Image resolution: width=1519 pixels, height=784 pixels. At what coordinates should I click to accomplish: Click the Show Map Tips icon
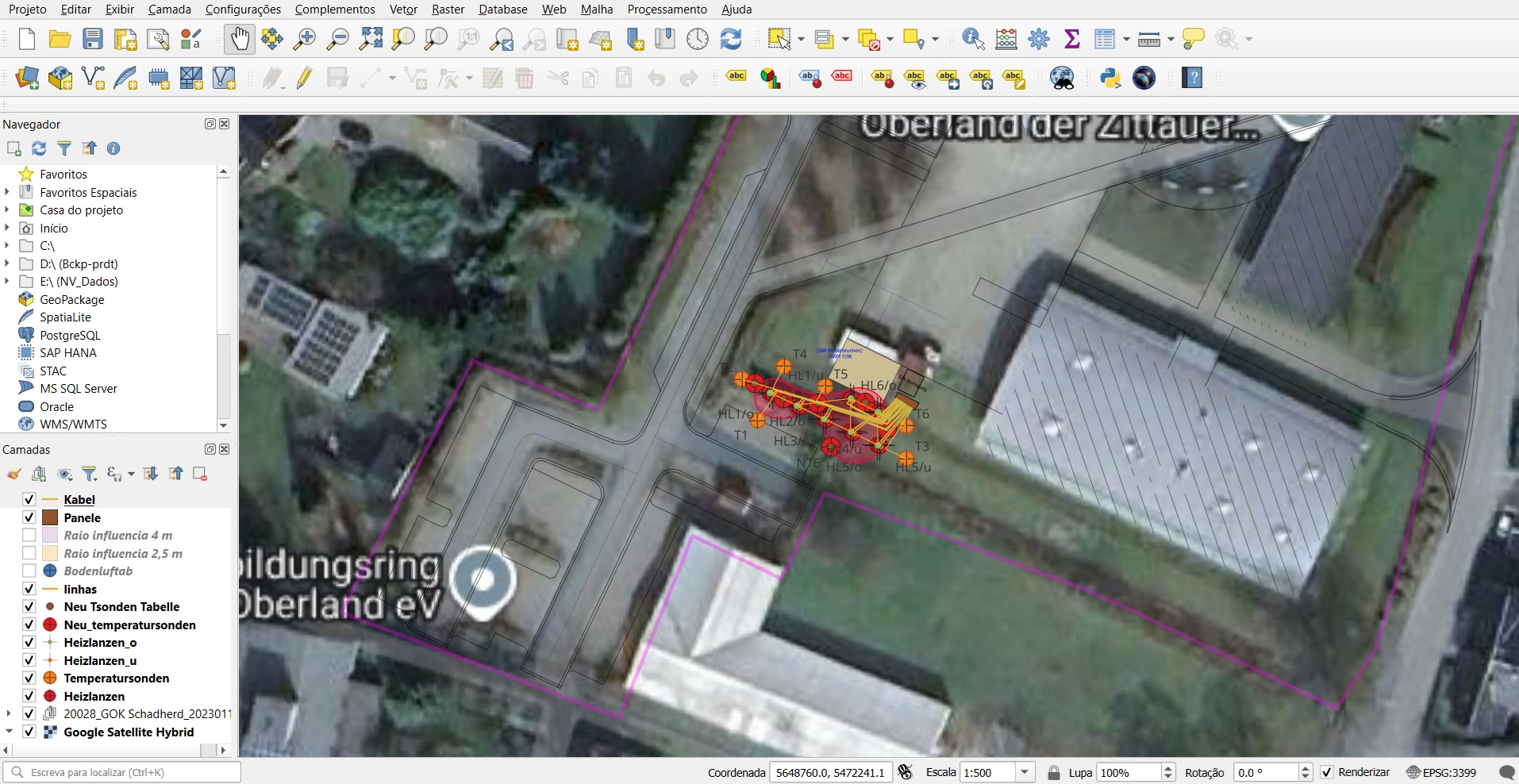tap(1192, 38)
